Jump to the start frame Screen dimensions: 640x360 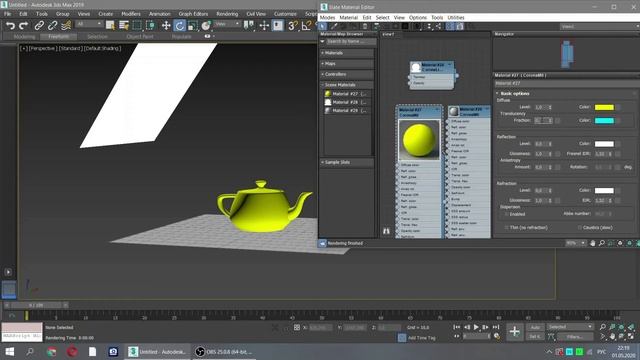pyautogui.click(x=457, y=327)
